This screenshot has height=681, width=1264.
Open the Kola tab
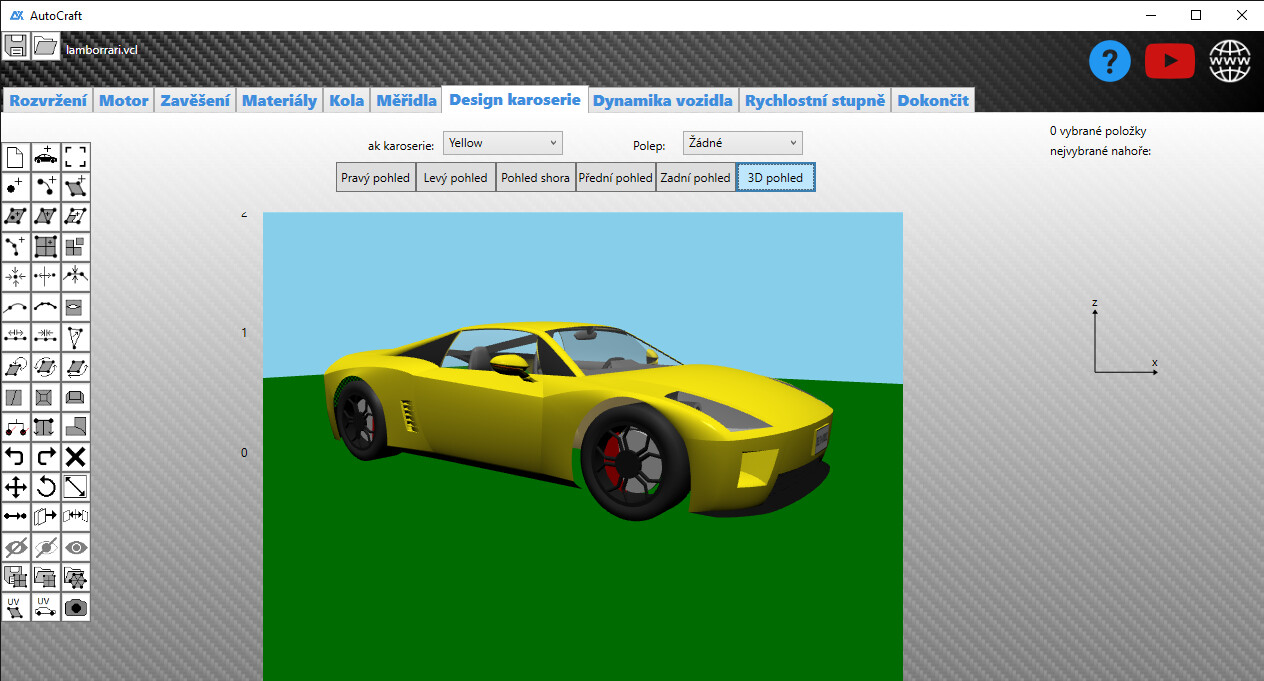pos(347,100)
